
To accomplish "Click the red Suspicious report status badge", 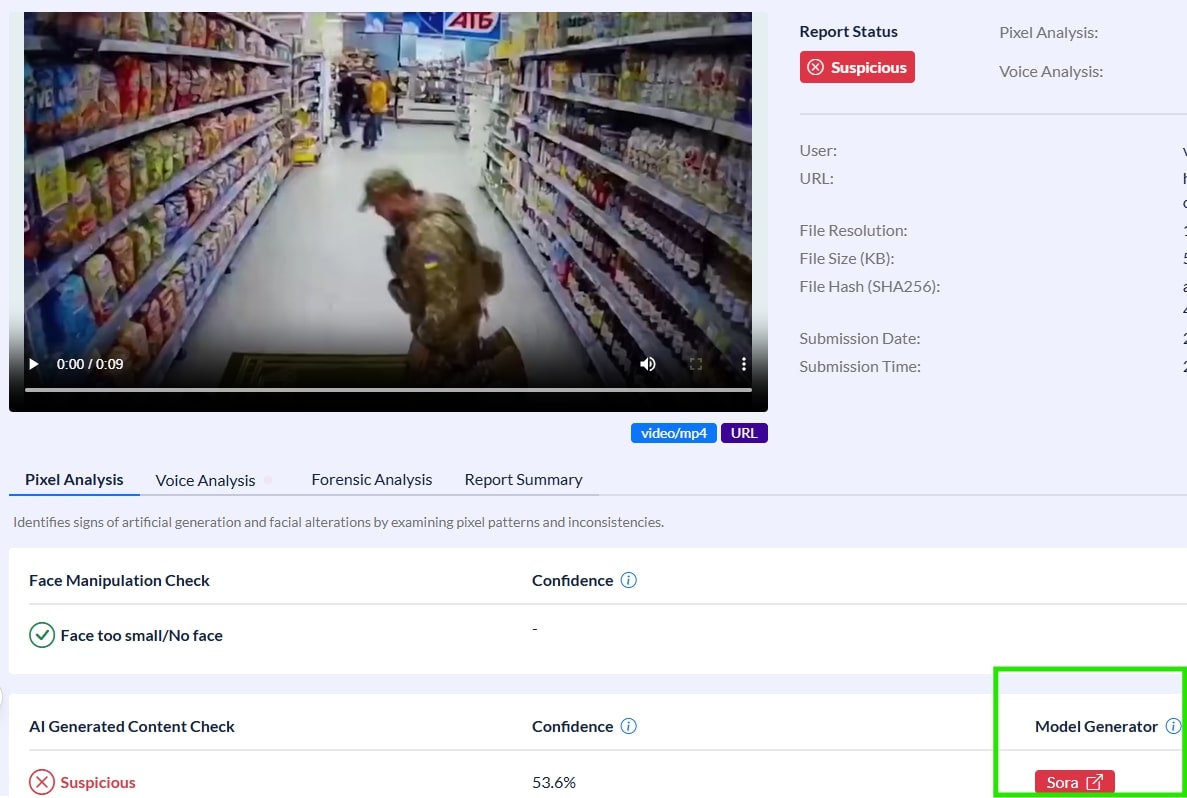I will pos(857,67).
